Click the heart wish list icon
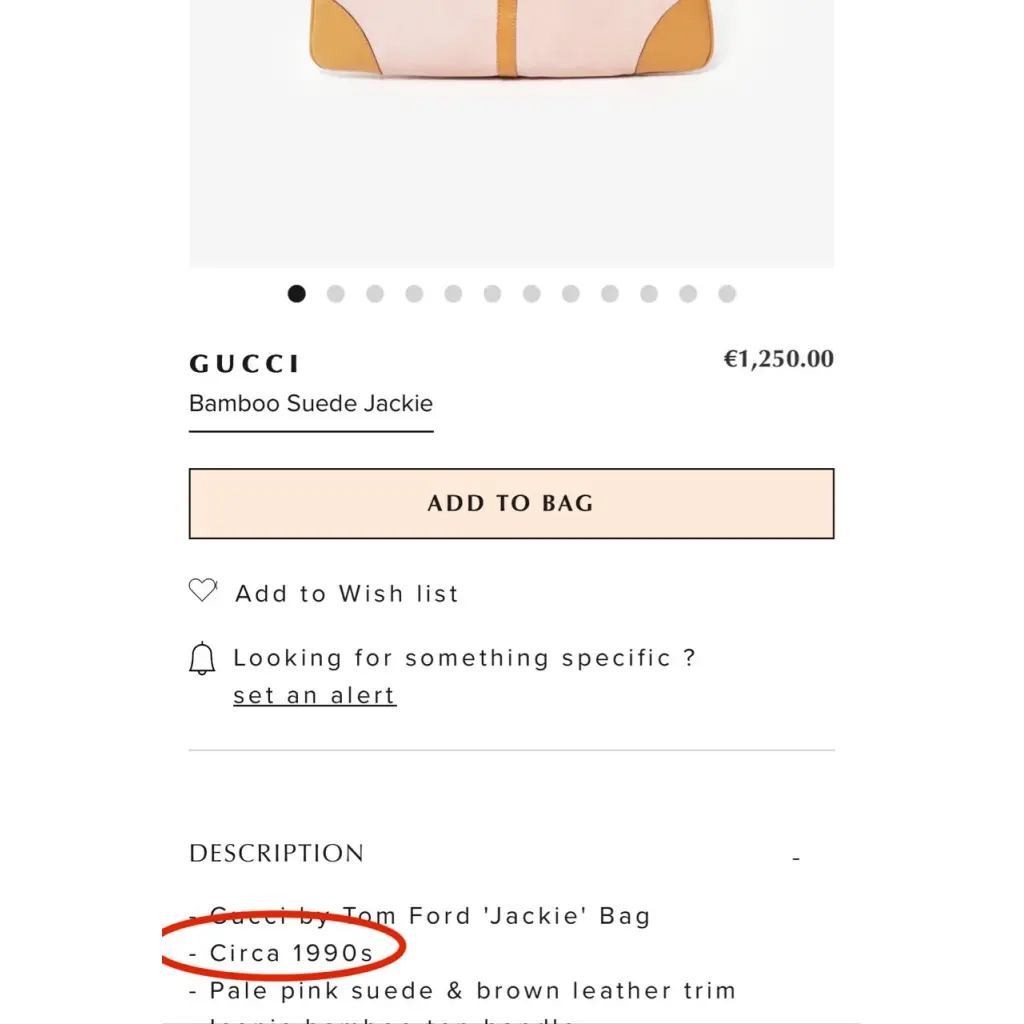This screenshot has height=1024, width=1024. (x=203, y=591)
